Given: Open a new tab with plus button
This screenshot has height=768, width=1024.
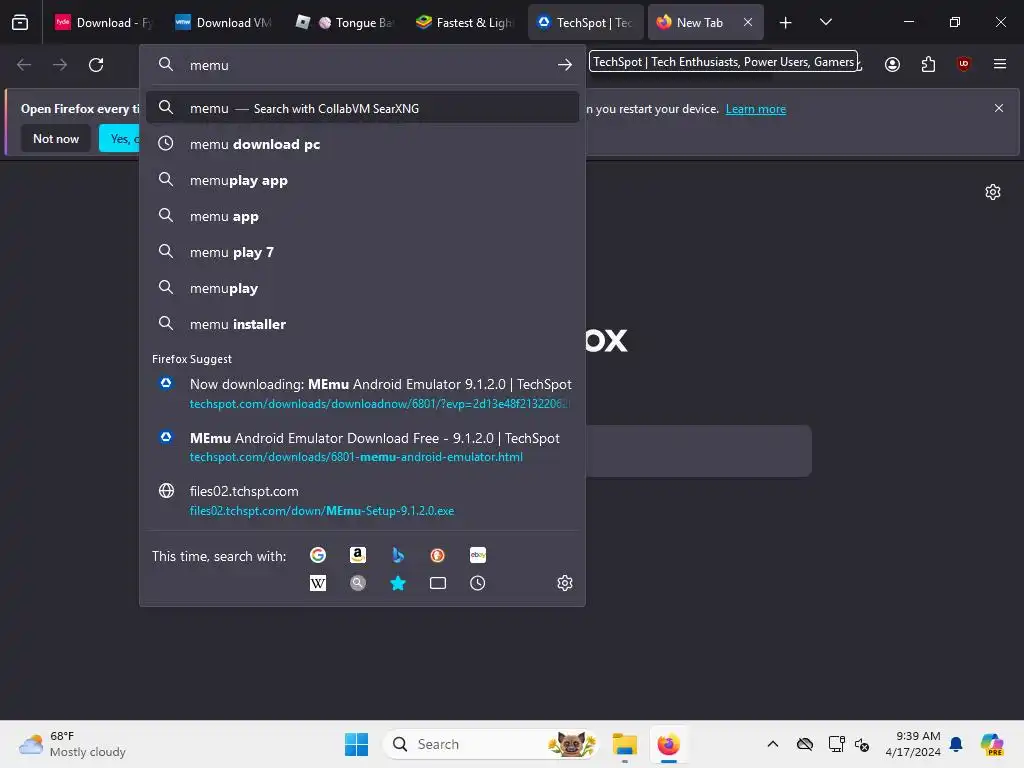Looking at the screenshot, I should tap(786, 22).
